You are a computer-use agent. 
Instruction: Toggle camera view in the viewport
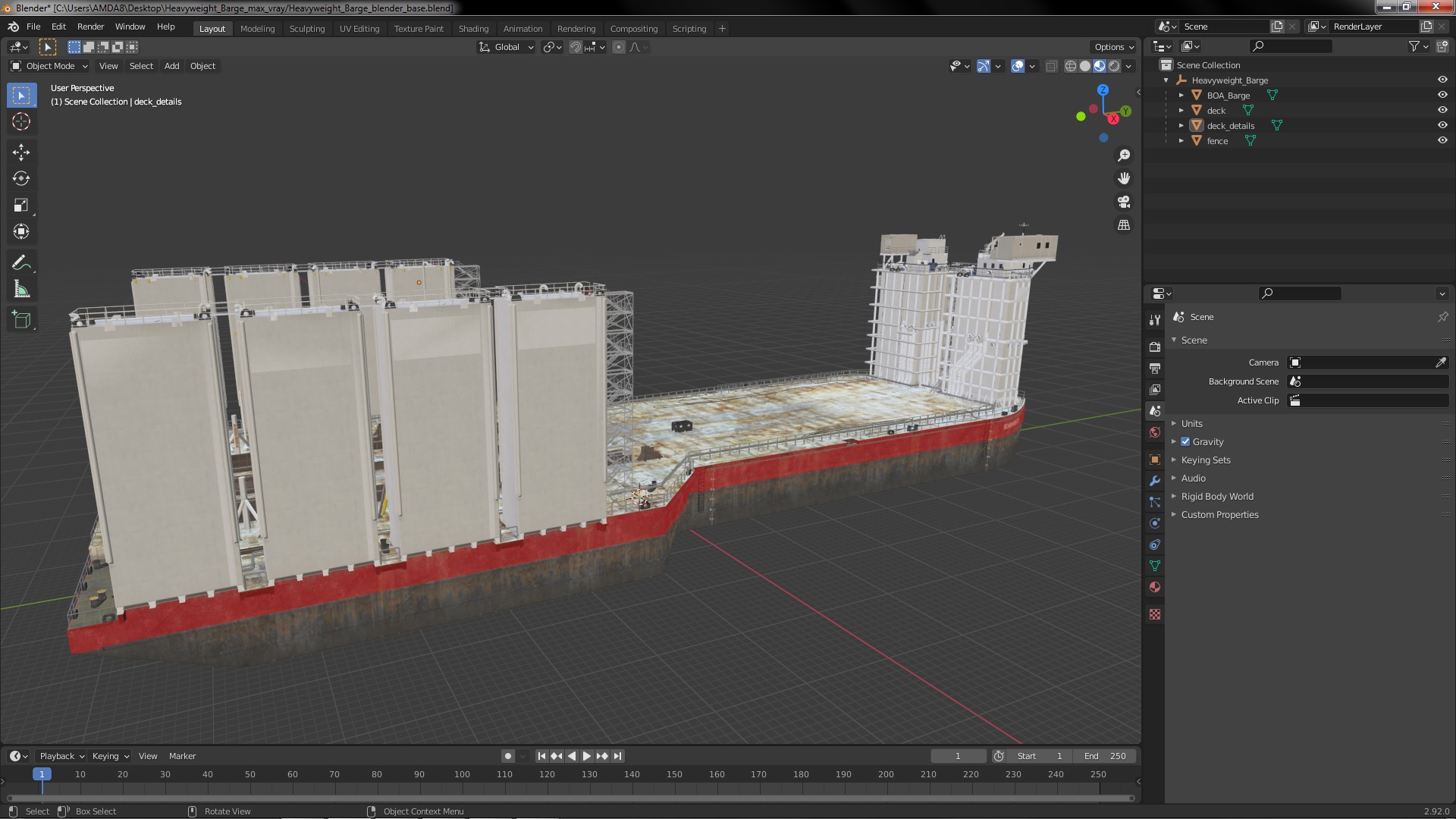pos(1124,202)
